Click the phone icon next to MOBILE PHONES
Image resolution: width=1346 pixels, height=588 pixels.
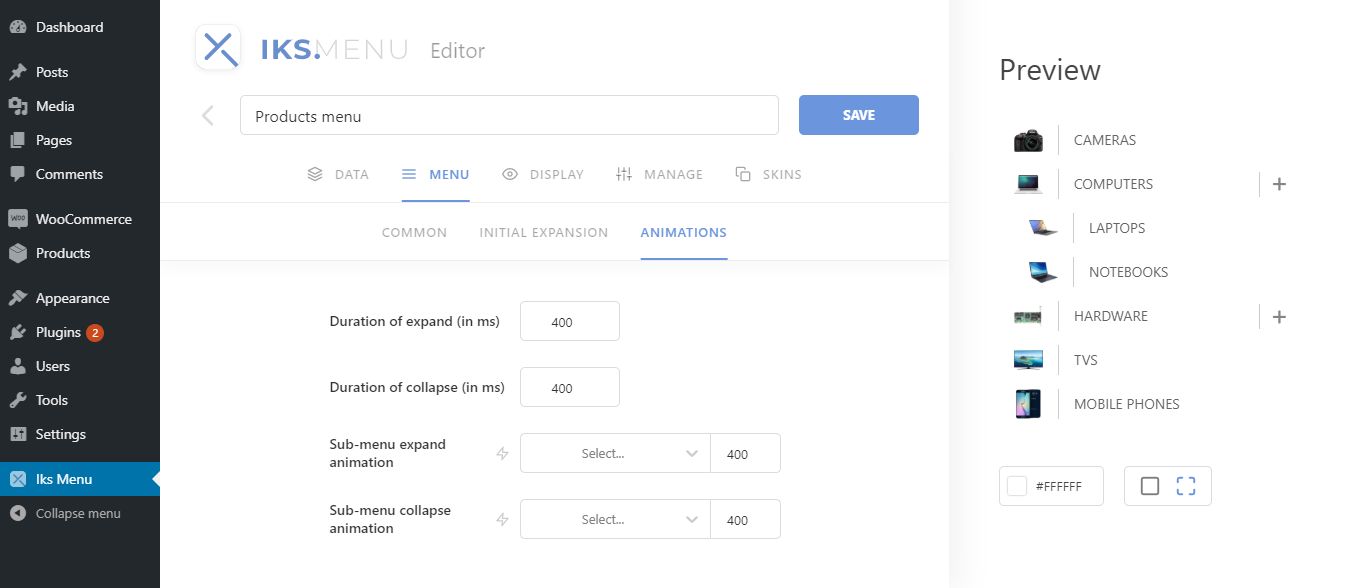(1029, 403)
